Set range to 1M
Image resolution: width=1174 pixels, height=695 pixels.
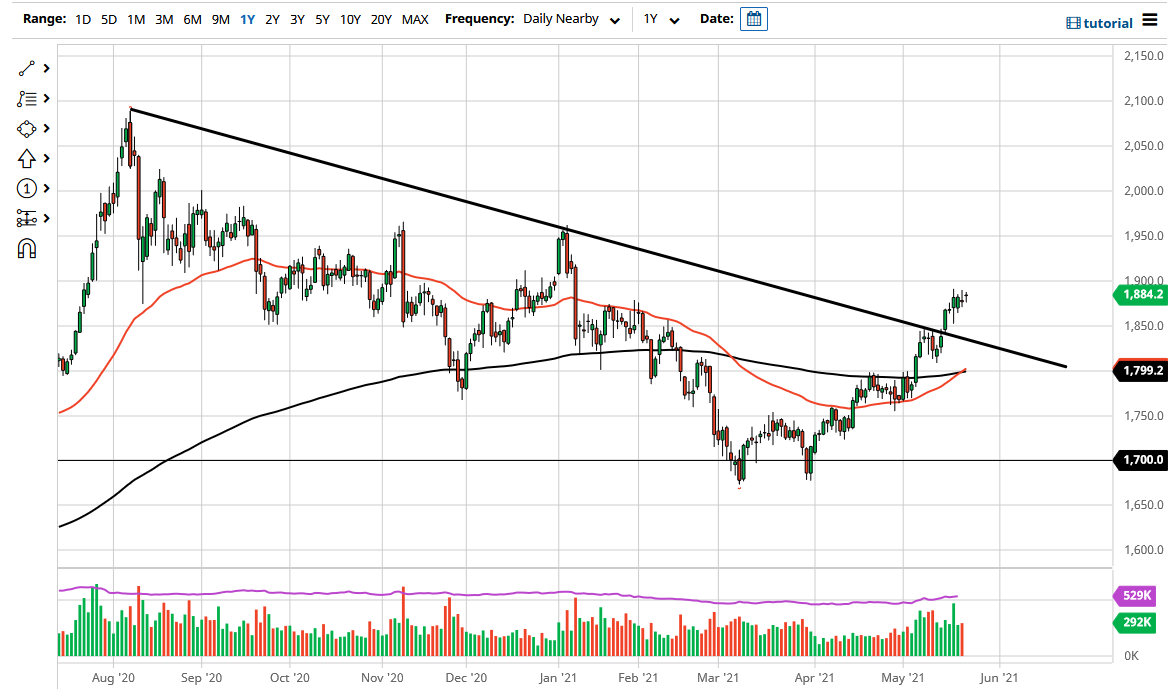[136, 19]
